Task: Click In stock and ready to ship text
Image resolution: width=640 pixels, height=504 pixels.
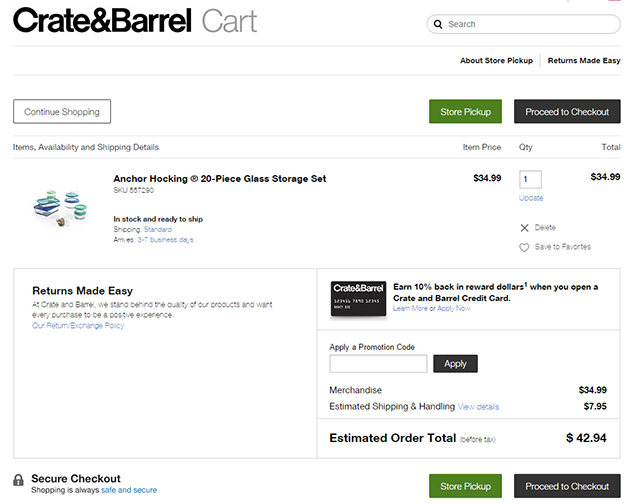Action: 158,219
